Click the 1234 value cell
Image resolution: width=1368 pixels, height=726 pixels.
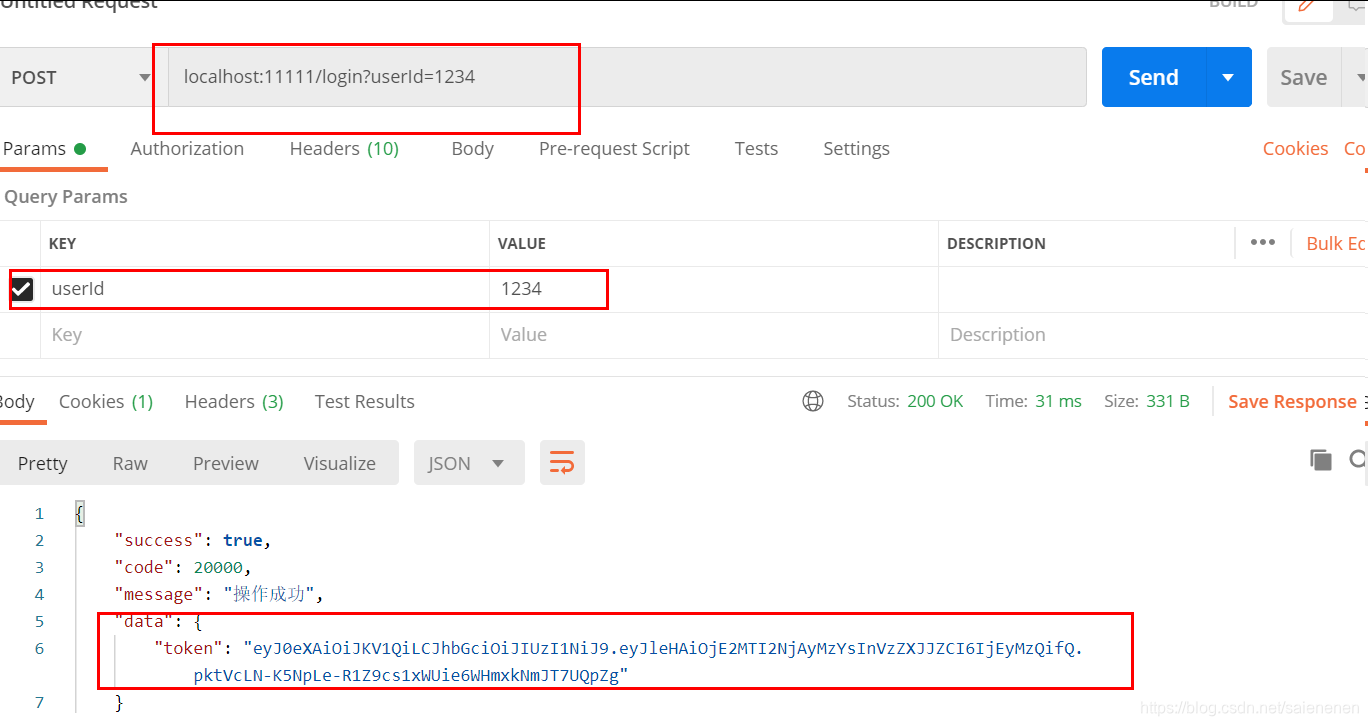point(713,289)
